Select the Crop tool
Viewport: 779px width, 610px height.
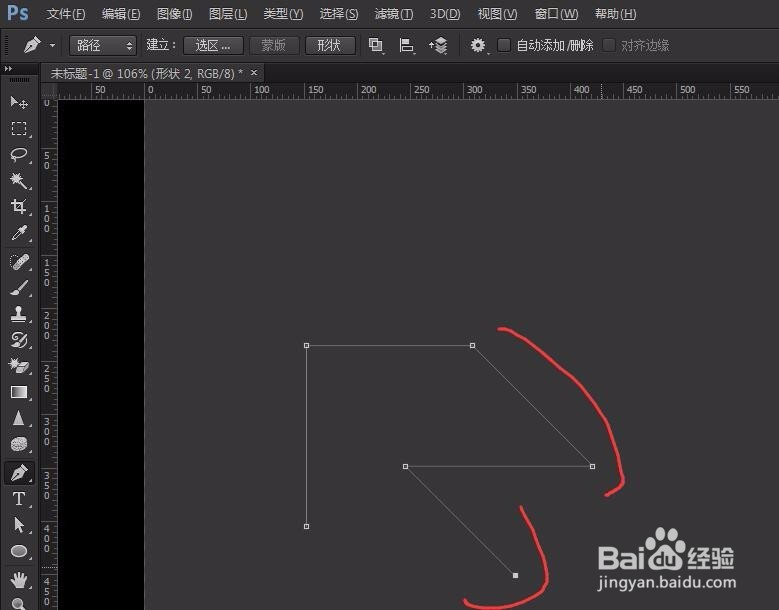pyautogui.click(x=19, y=206)
